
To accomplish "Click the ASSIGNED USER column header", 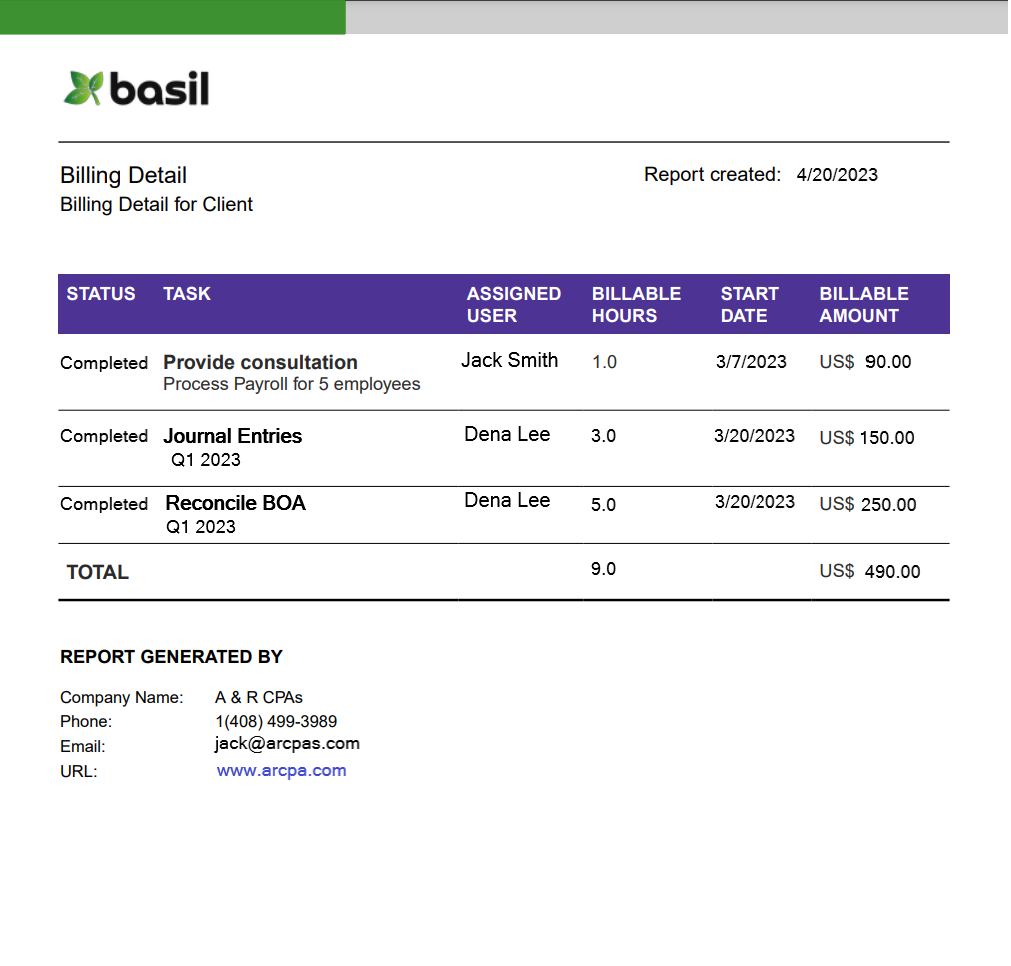I will point(513,304).
